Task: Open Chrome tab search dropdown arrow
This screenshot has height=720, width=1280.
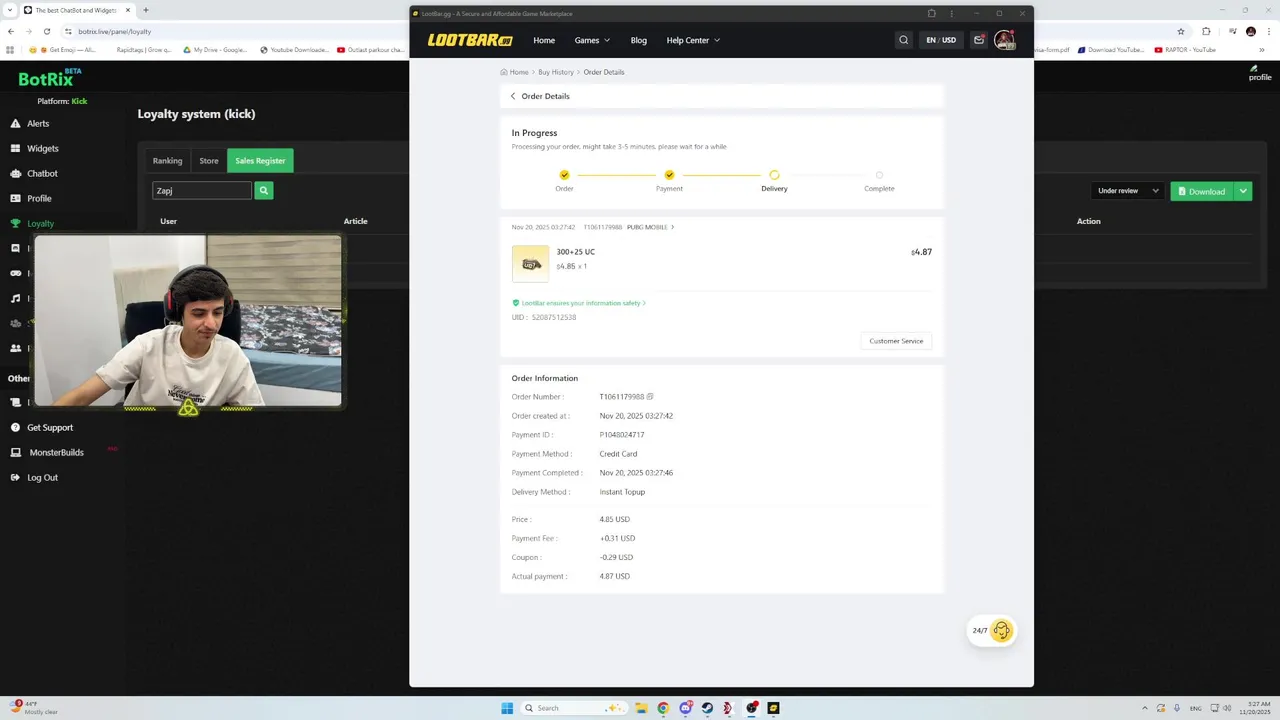Action: 11,10
